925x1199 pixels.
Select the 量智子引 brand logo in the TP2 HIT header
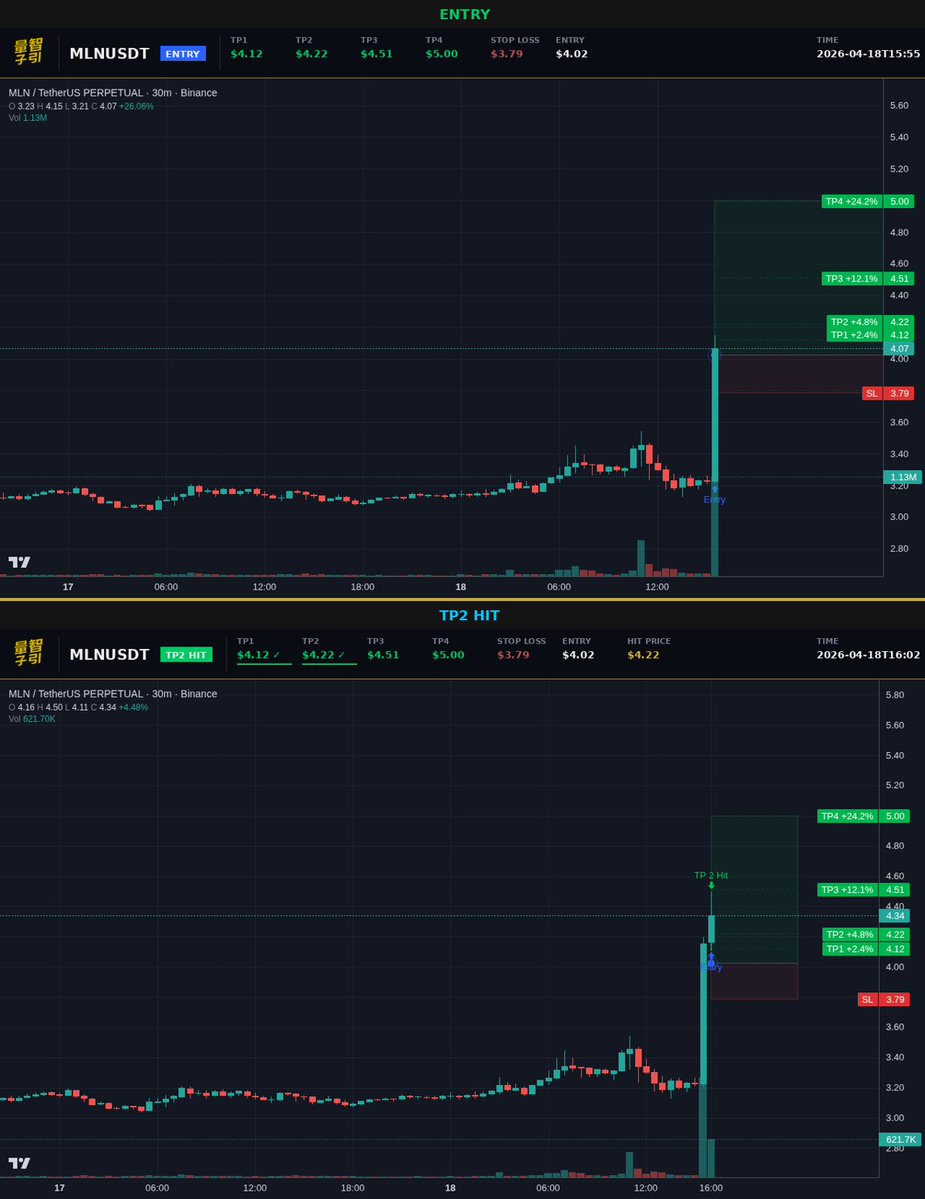(x=30, y=652)
